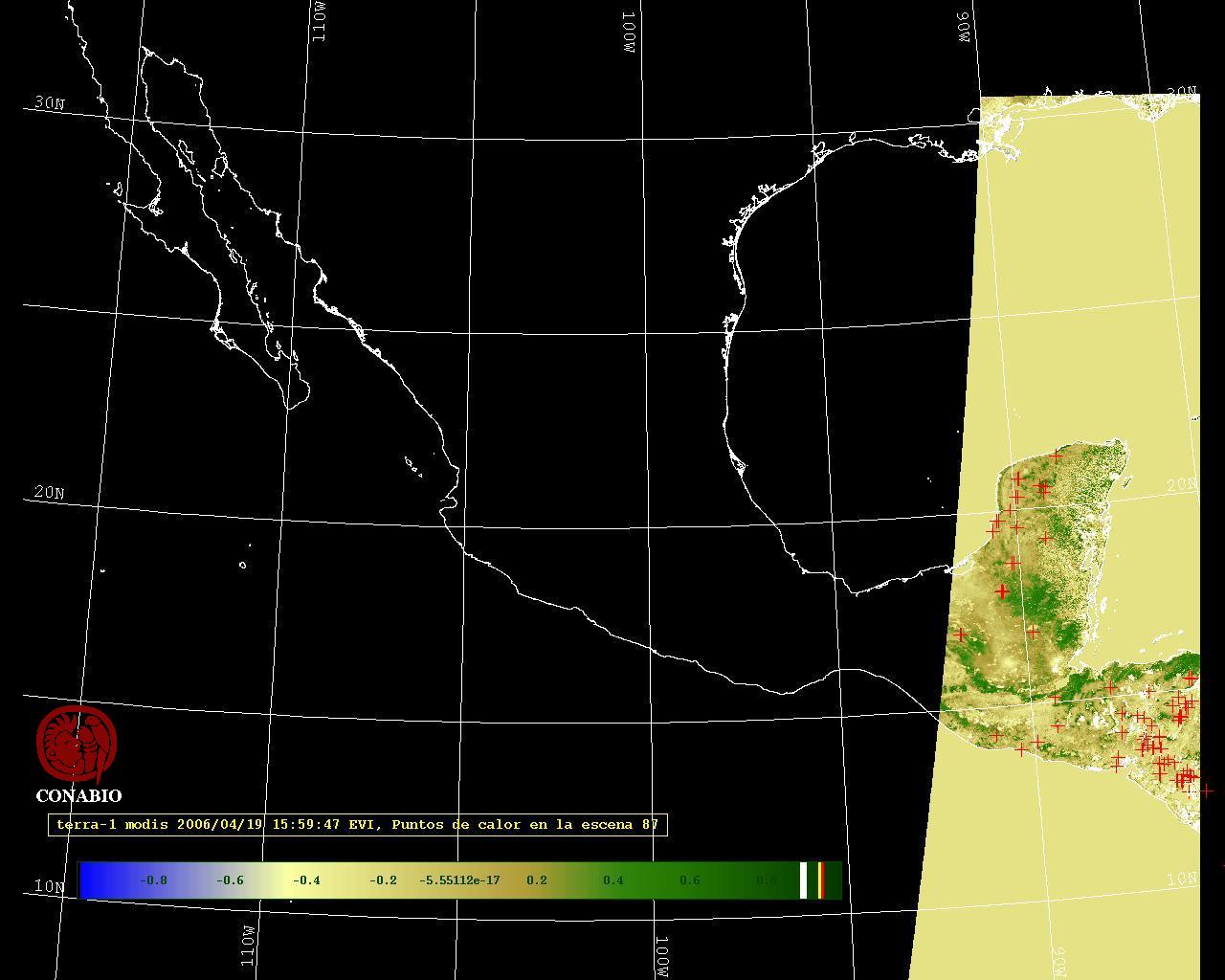This screenshot has width=1225, height=980.
Task: Click the white stripe at the color bar's end
Action: point(804,880)
